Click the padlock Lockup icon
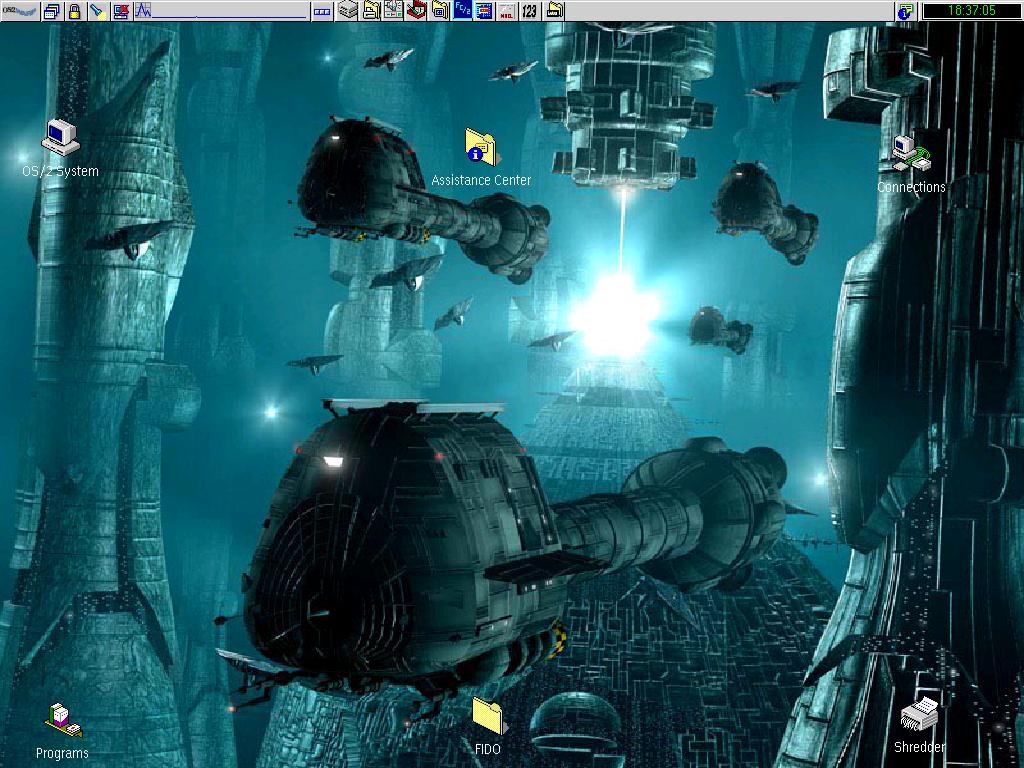 pyautogui.click(x=74, y=10)
